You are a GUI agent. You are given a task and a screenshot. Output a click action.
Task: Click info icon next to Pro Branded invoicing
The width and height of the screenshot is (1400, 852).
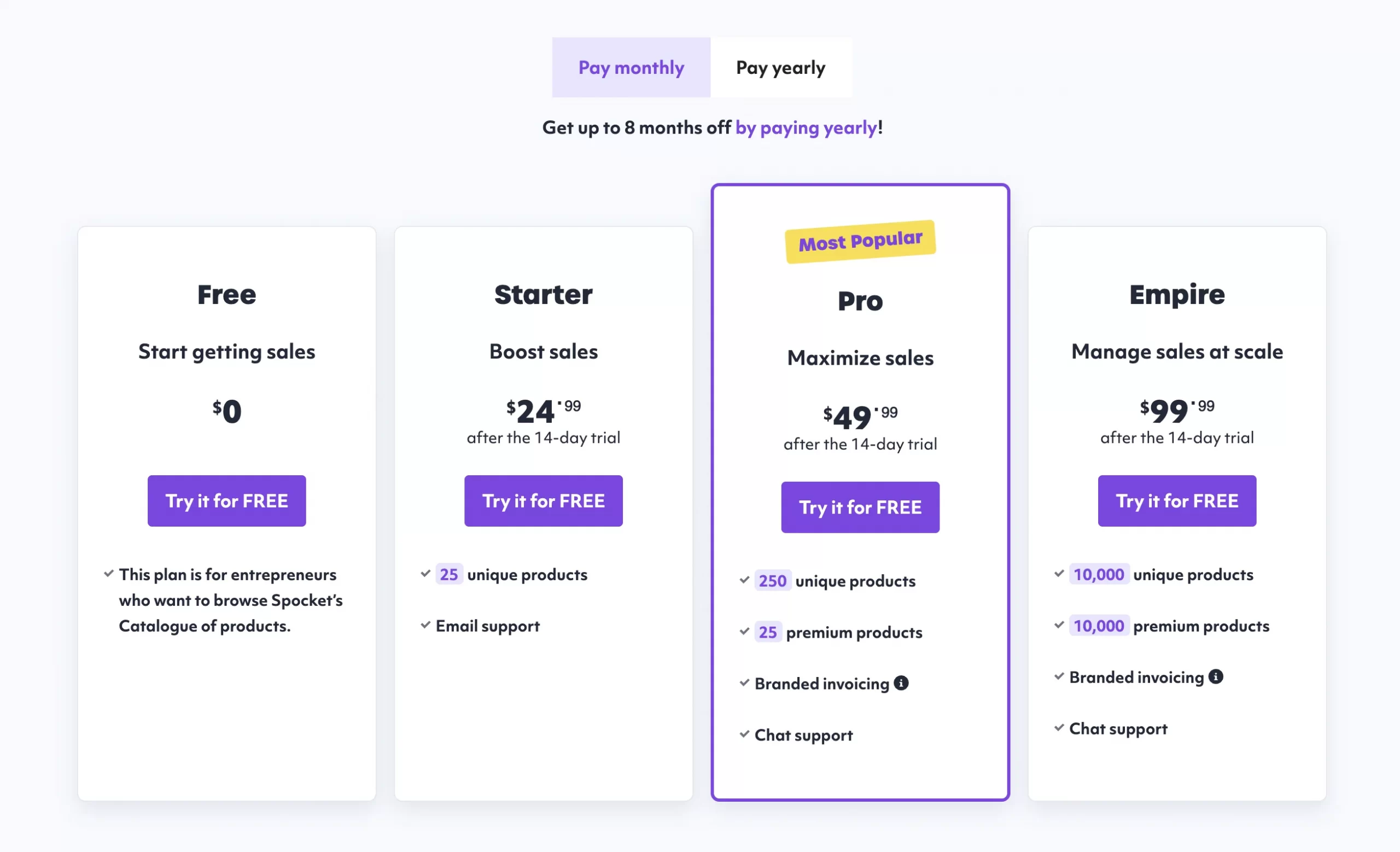point(901,682)
